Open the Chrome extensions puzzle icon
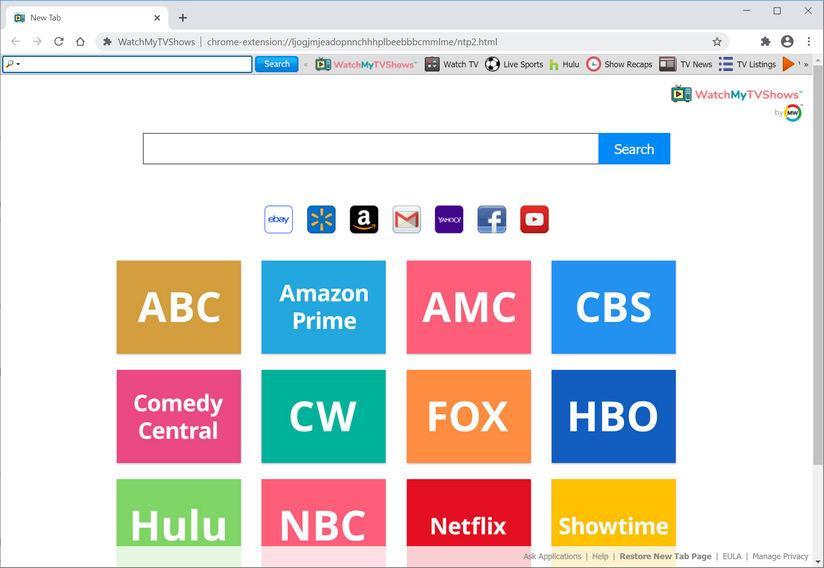Viewport: 824px width, 568px height. pos(766,42)
